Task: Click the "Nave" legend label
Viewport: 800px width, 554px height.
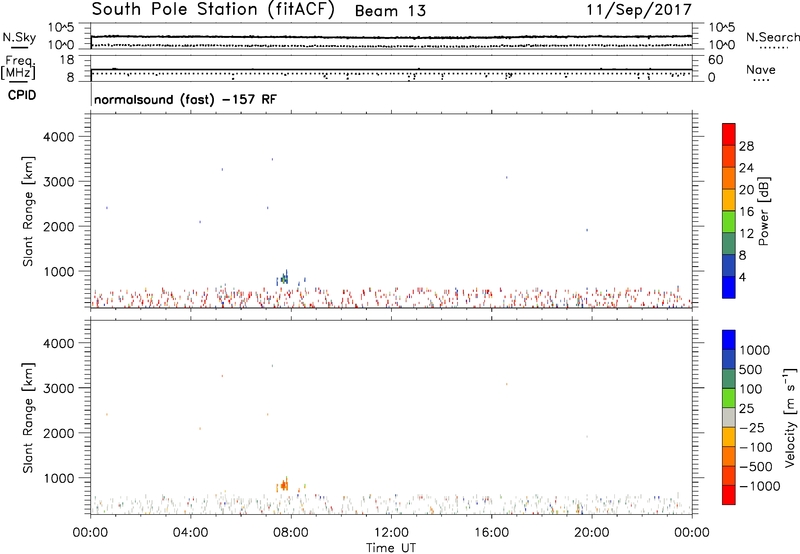Action: coord(761,69)
